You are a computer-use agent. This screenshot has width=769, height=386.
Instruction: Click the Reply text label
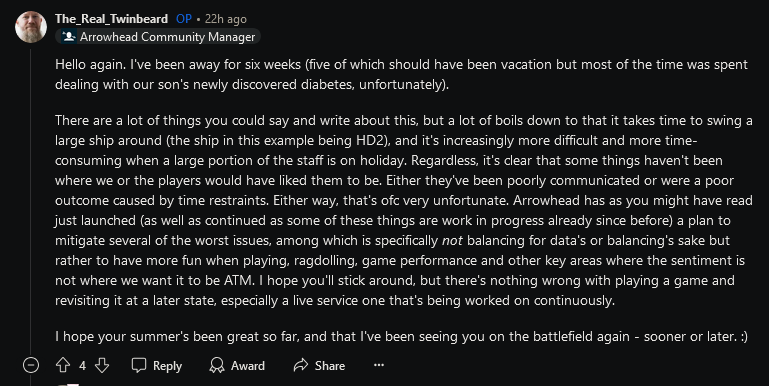click(x=167, y=366)
